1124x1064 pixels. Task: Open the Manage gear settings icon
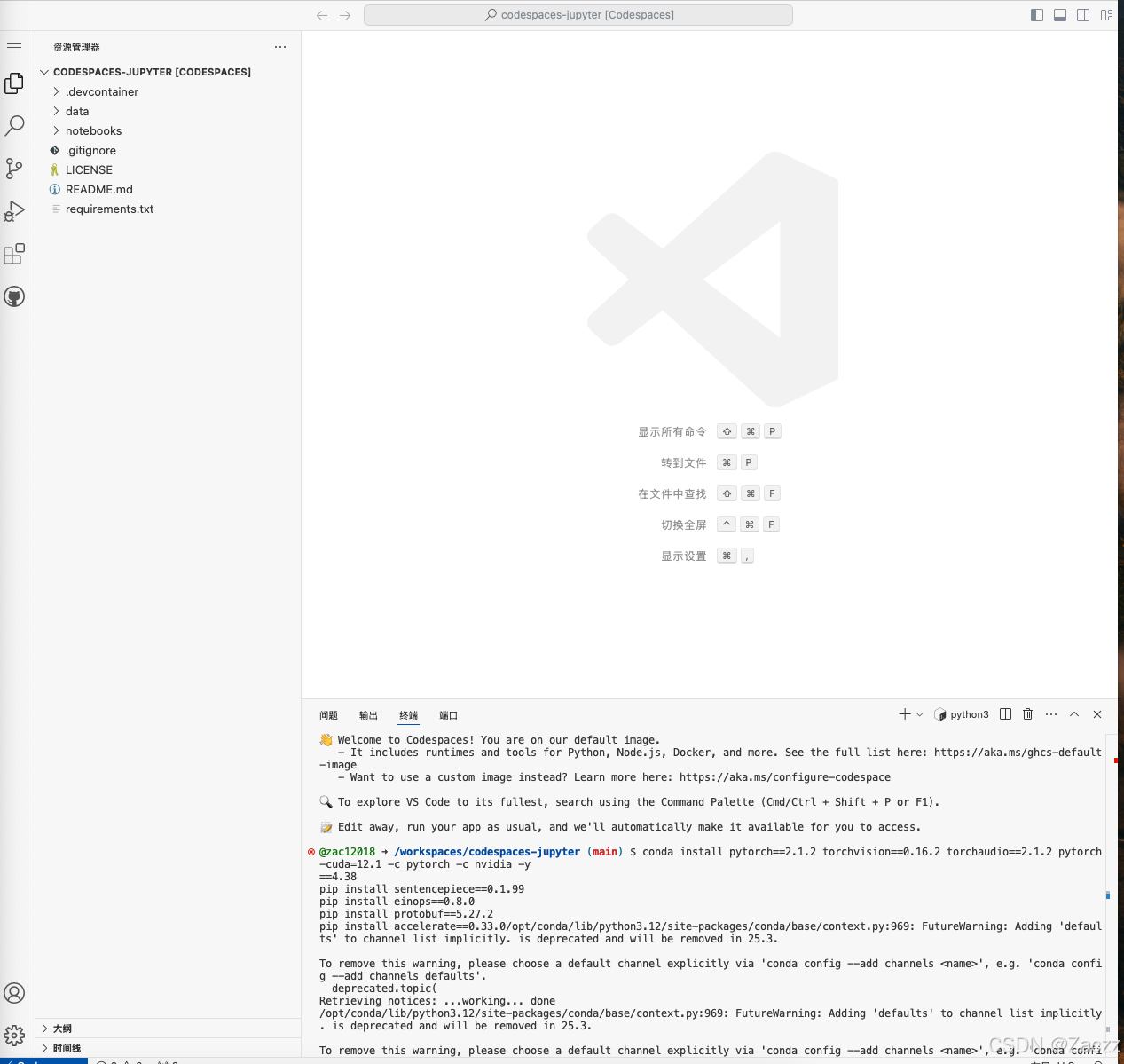pyautogui.click(x=14, y=1035)
